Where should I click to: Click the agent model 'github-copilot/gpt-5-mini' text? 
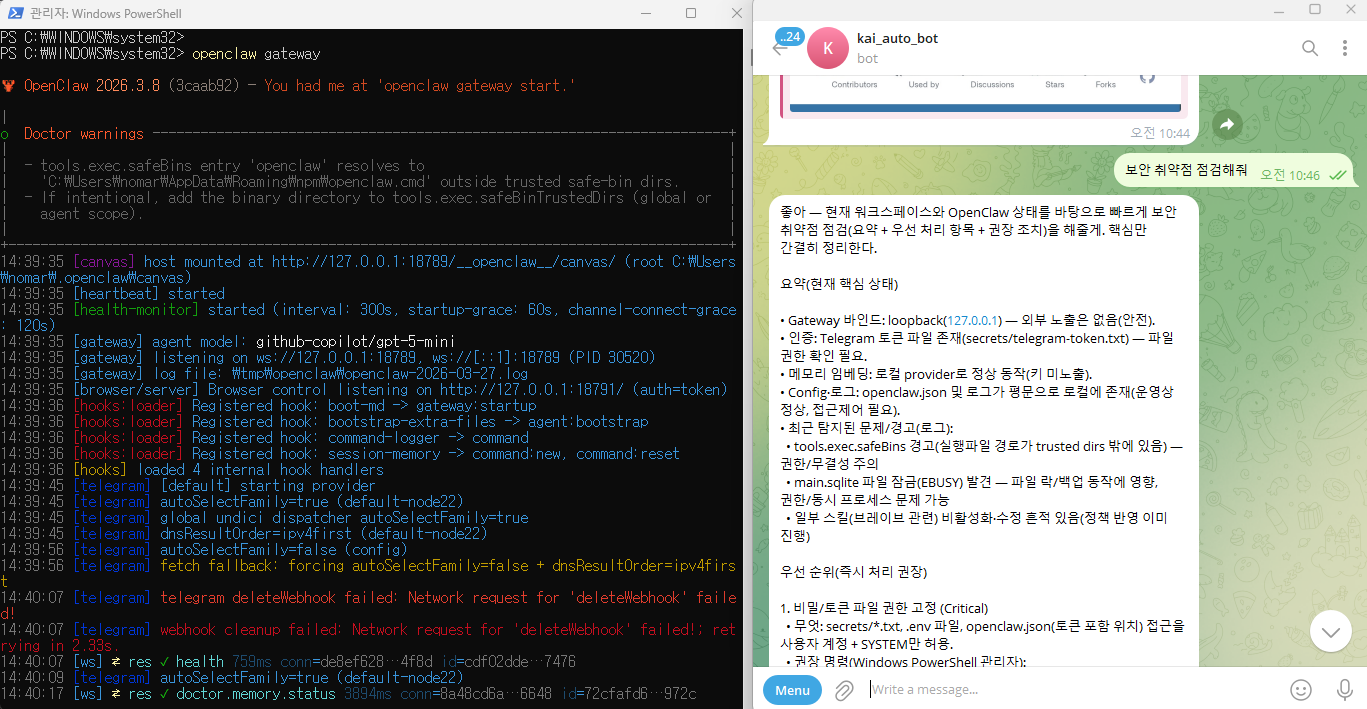[355, 341]
